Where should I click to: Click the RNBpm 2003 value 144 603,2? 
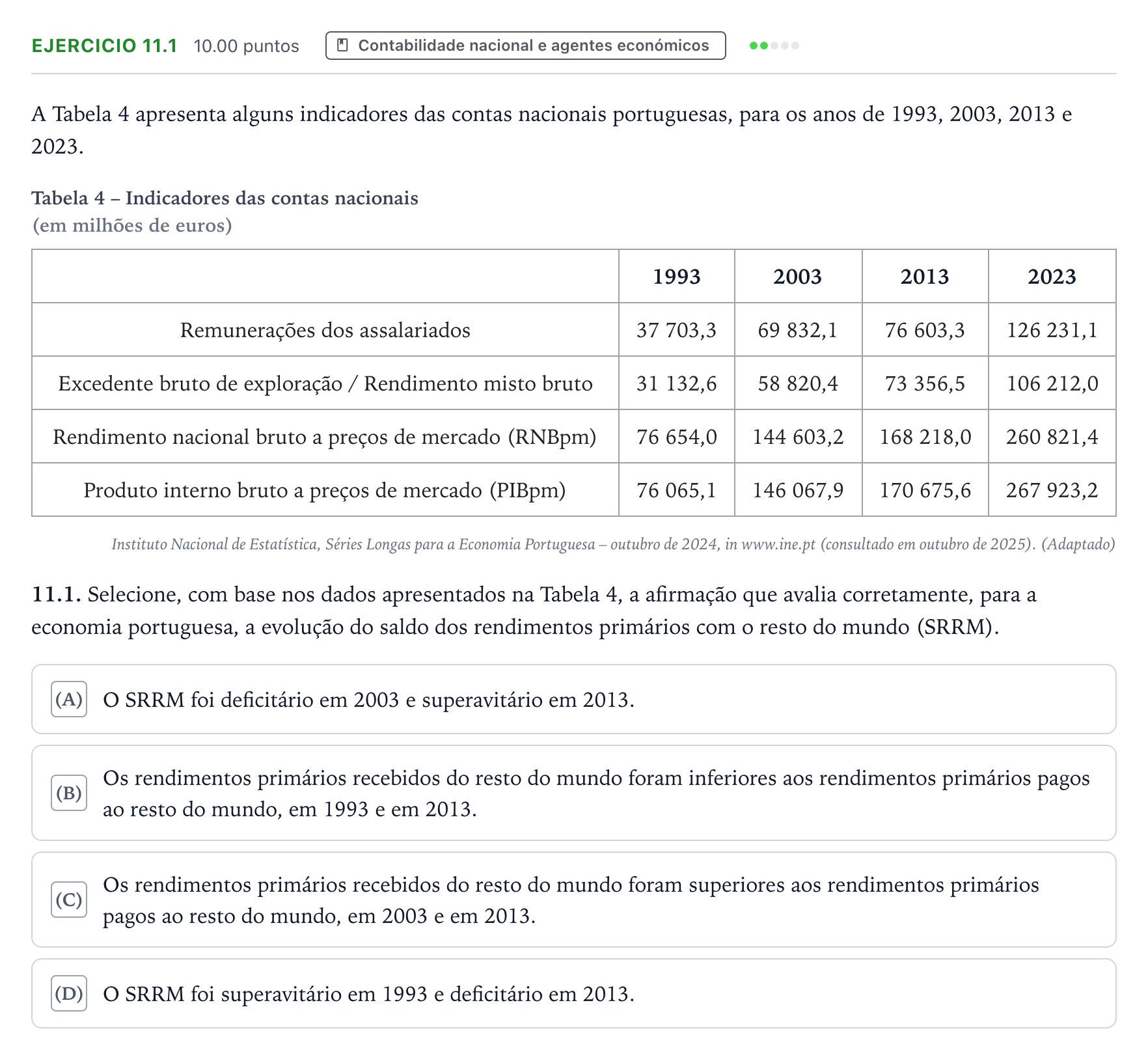[x=798, y=437]
